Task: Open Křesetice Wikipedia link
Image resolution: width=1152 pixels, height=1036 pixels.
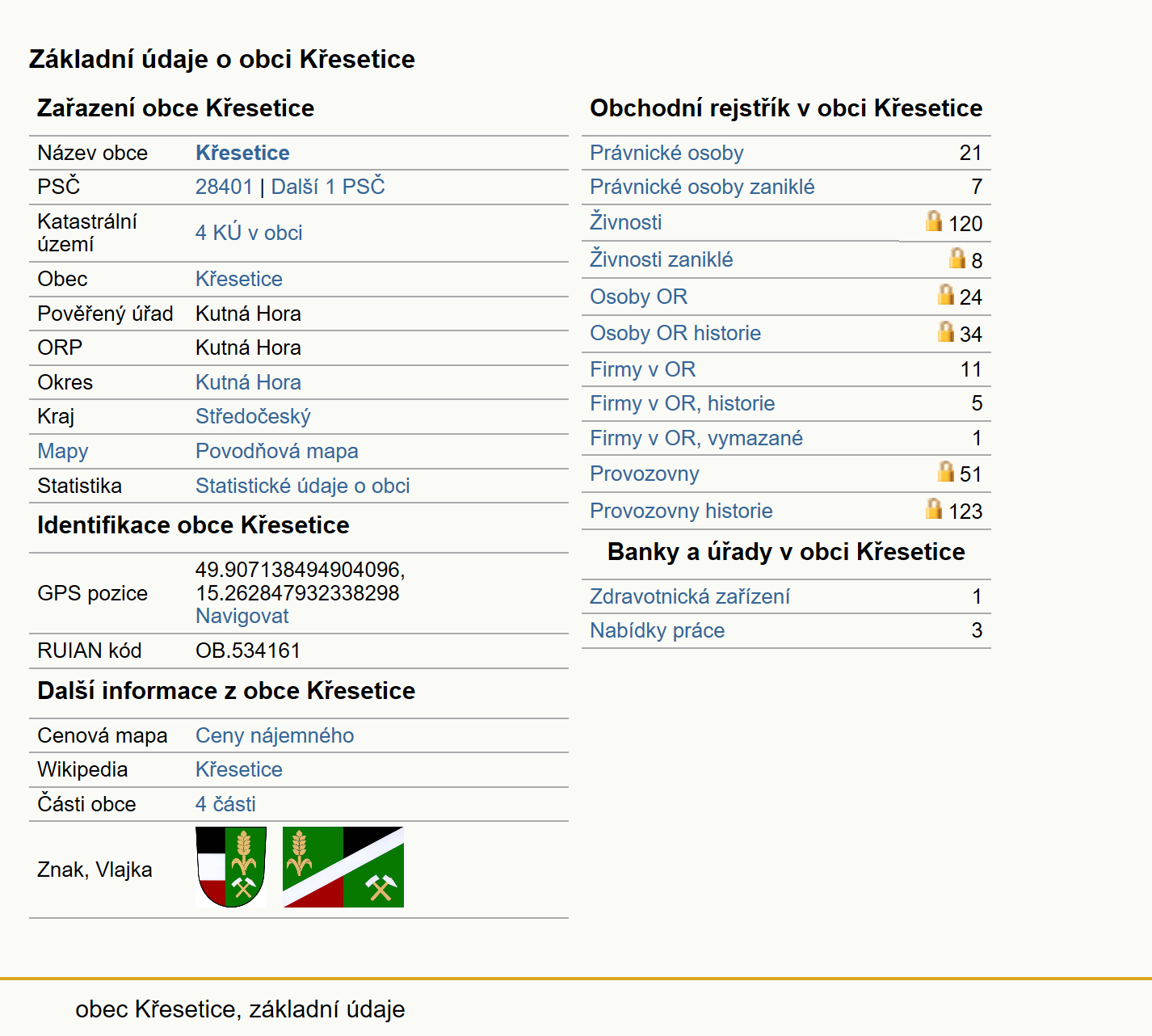Action: point(239,769)
